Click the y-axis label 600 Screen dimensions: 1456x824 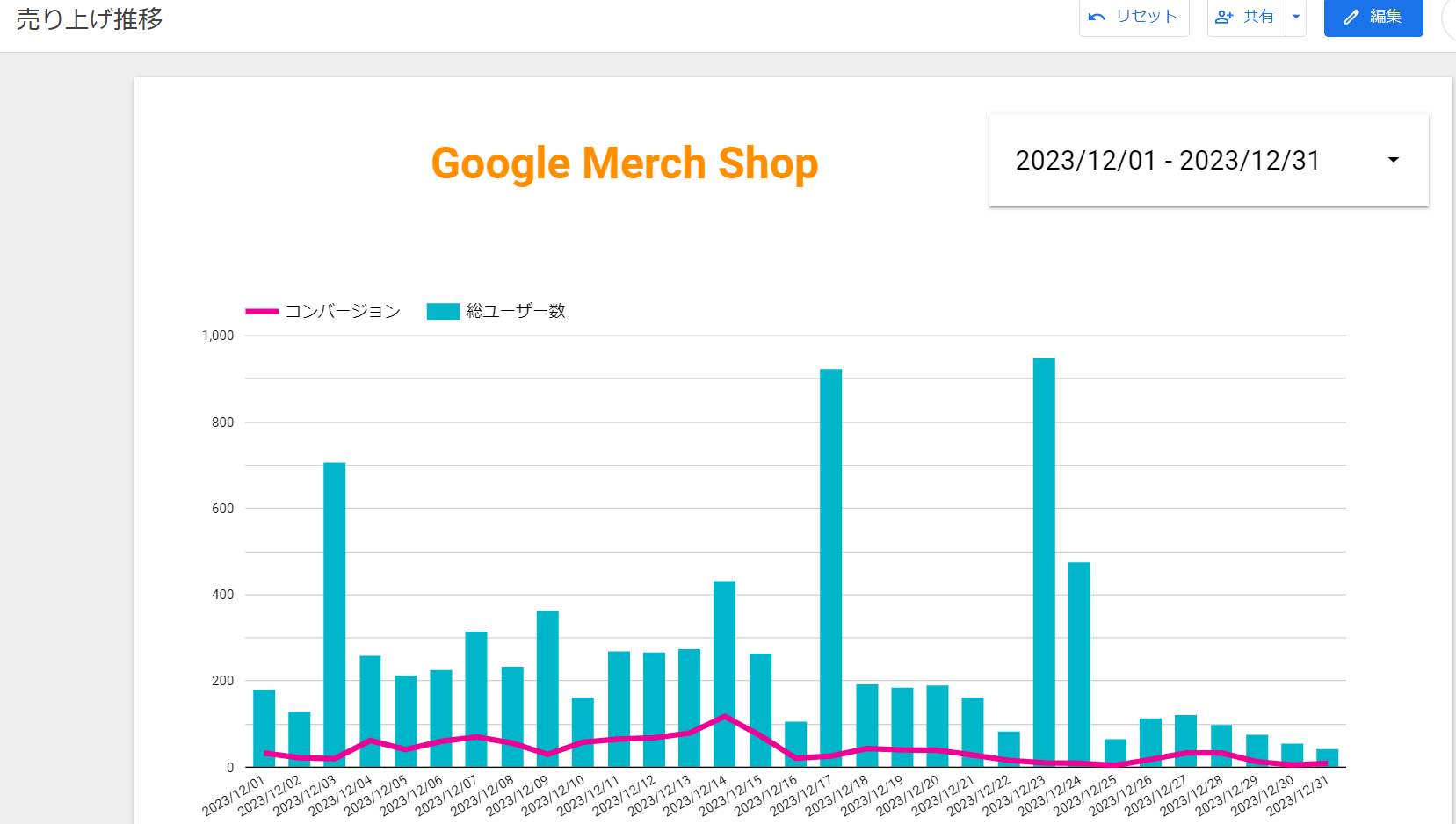(x=222, y=508)
